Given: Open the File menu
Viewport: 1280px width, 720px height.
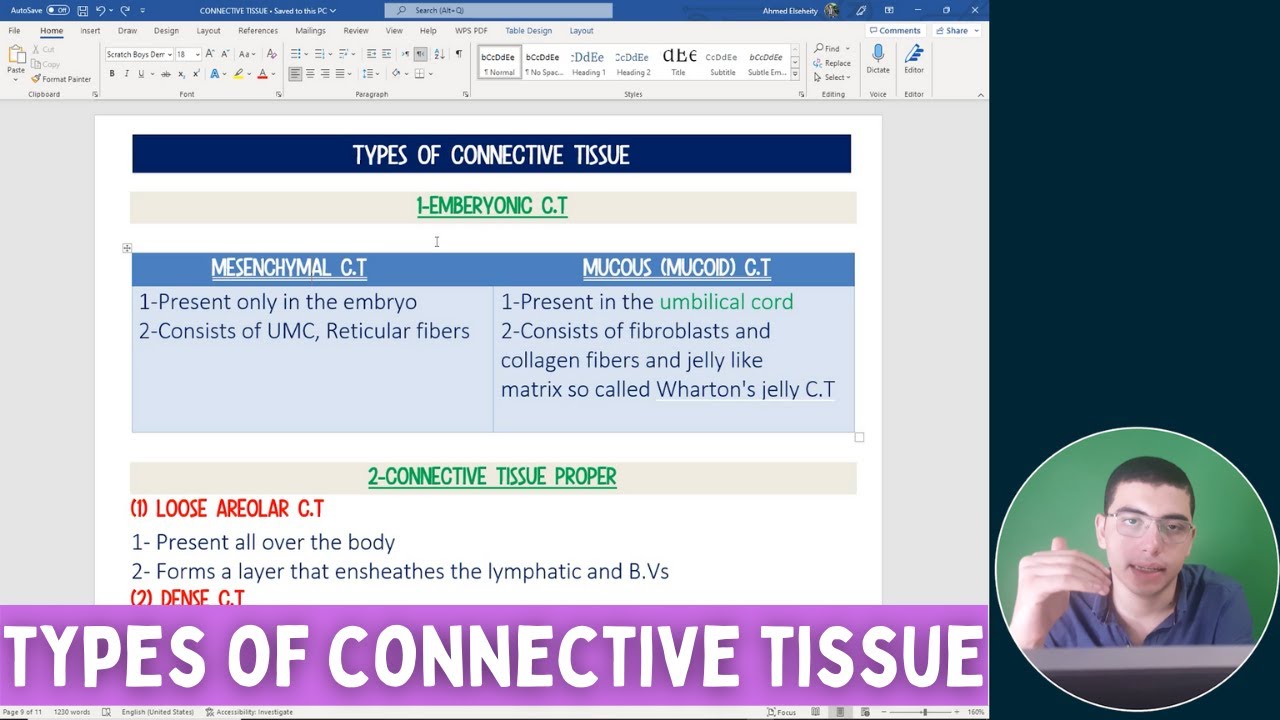Looking at the screenshot, I should pyautogui.click(x=14, y=31).
